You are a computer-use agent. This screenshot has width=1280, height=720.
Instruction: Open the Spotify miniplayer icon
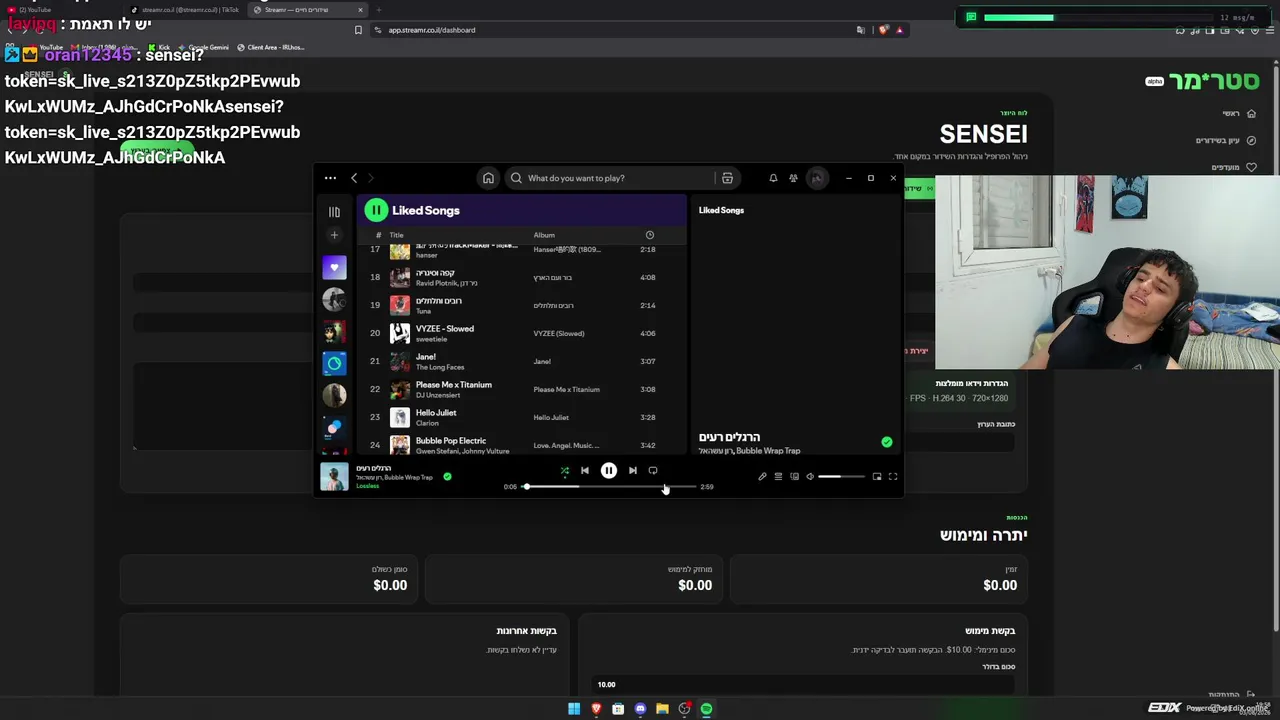[x=877, y=477]
